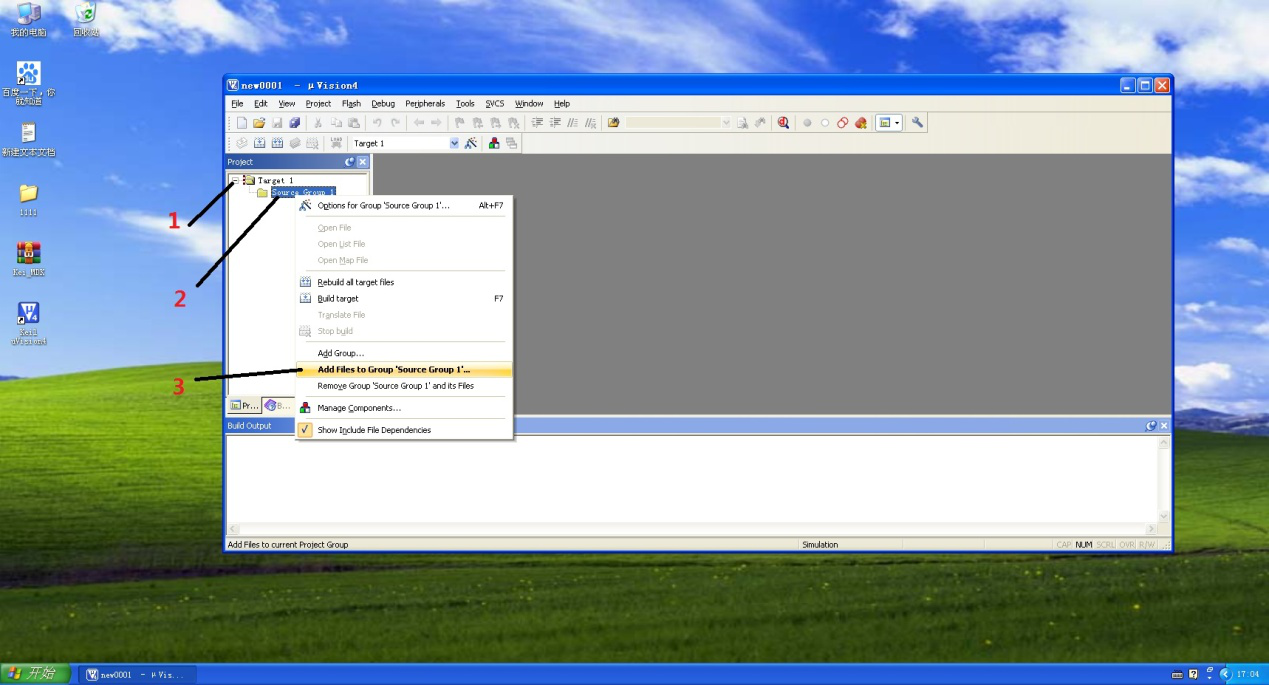Click the New file toolbar icon
The height and width of the screenshot is (685, 1269).
241,123
